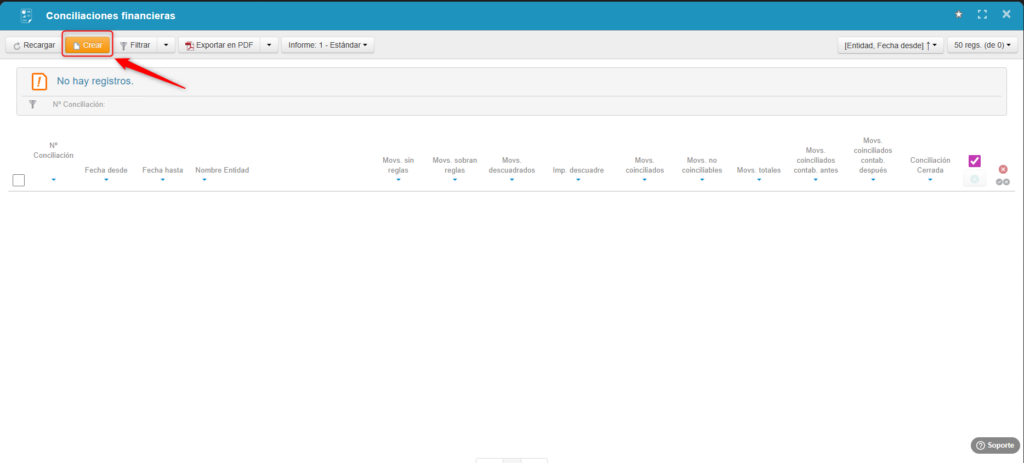Tick the select-all checkbox in table header

(x=18, y=180)
